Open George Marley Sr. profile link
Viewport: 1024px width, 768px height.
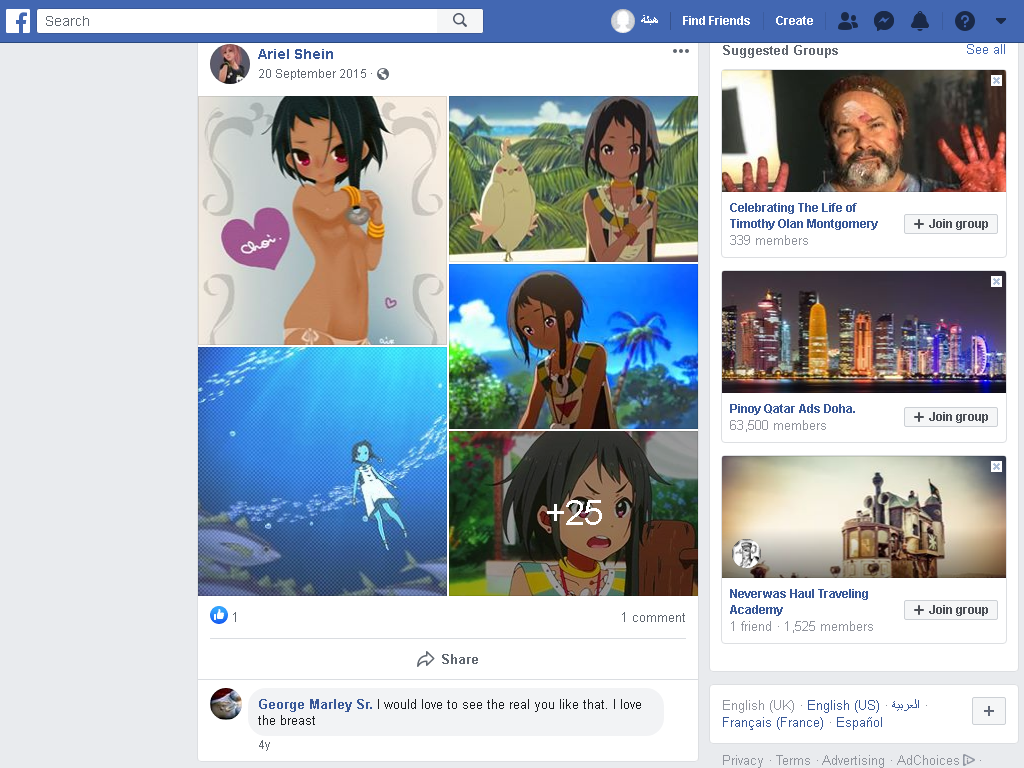click(315, 704)
